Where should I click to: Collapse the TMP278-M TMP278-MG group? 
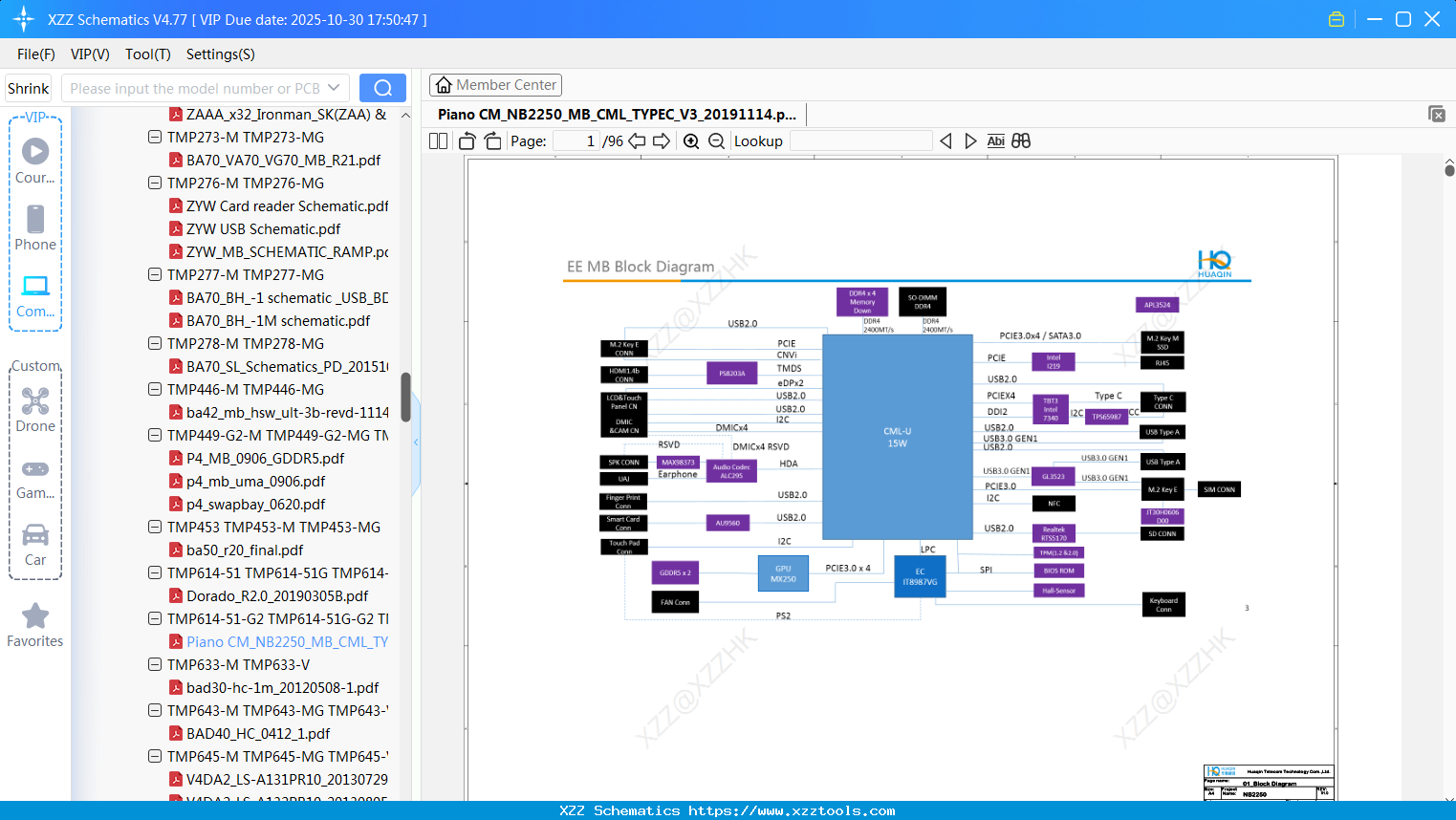pyautogui.click(x=155, y=344)
